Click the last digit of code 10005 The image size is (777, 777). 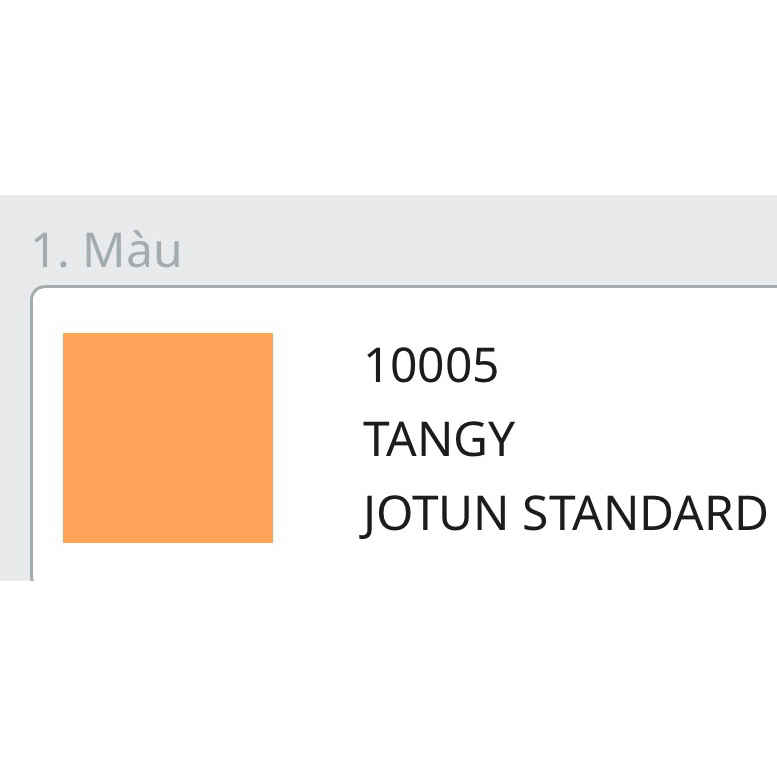[x=485, y=367]
